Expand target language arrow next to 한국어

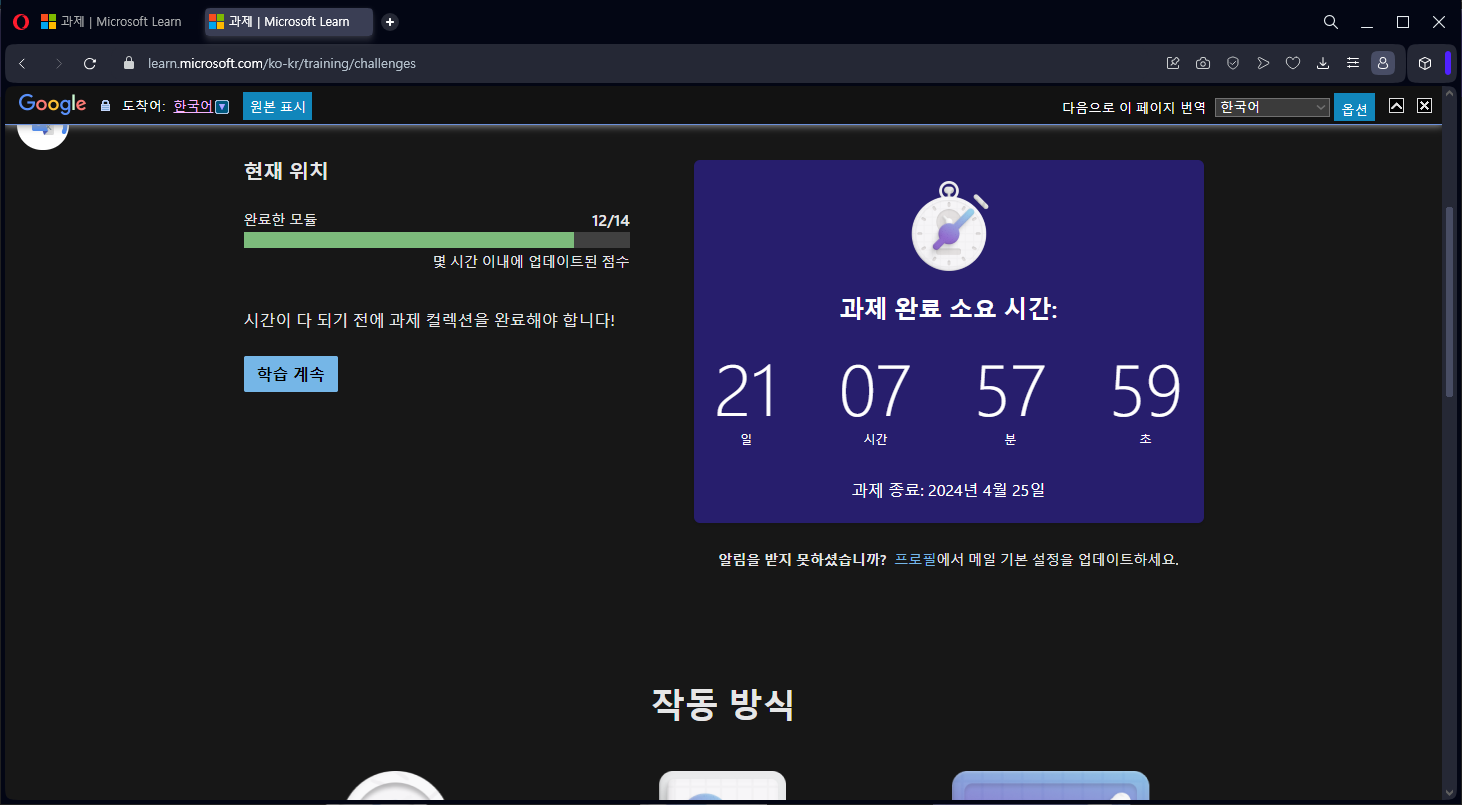[222, 107]
